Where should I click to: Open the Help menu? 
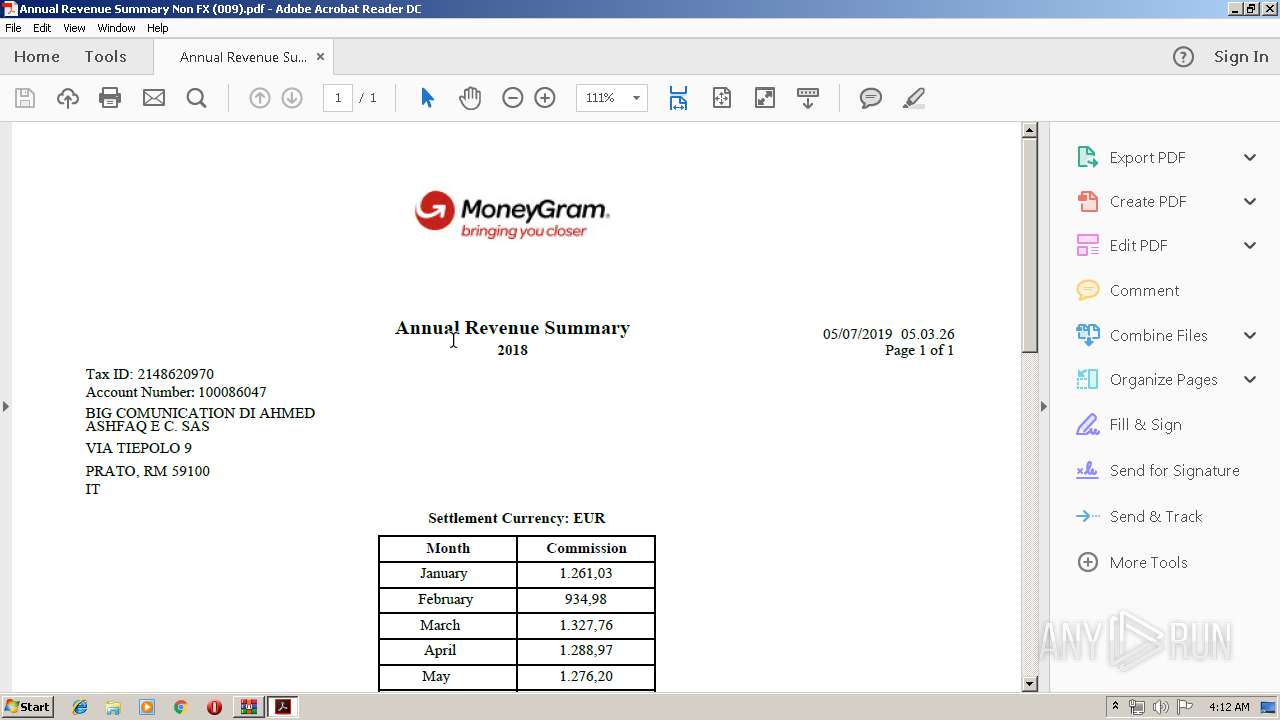[158, 28]
